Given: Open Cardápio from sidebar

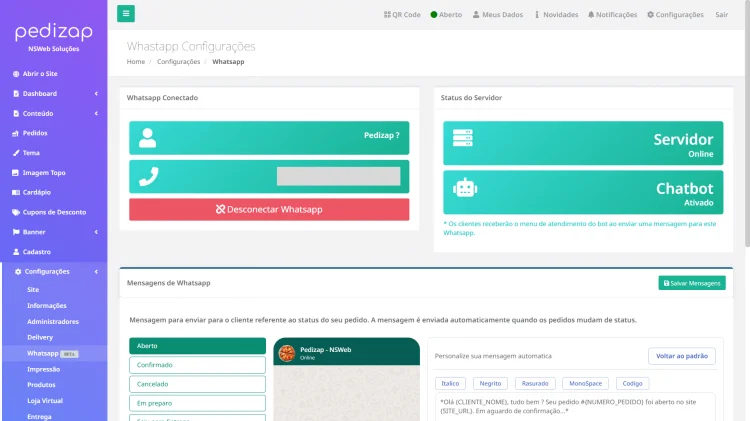Looking at the screenshot, I should pyautogui.click(x=37, y=192).
